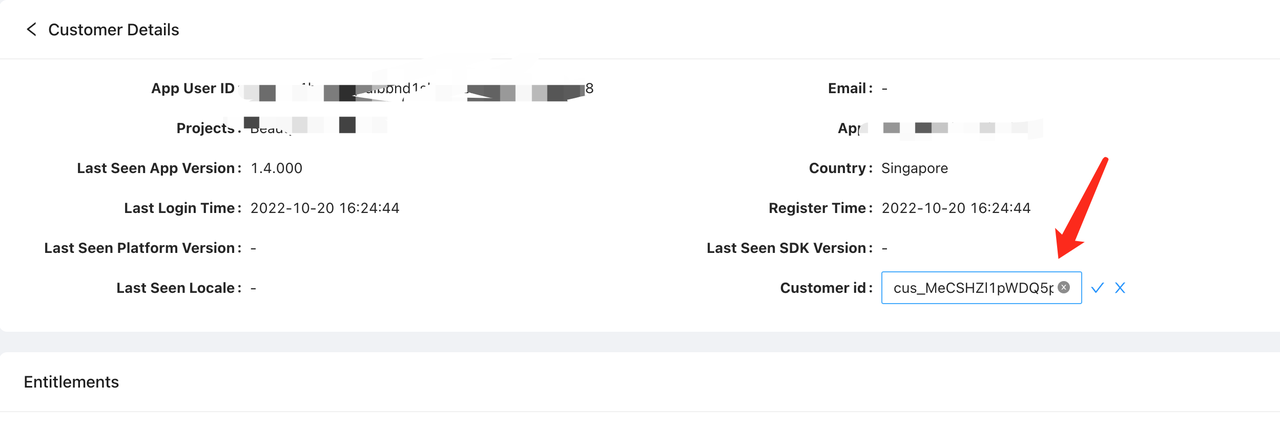Click the Customer id label
The height and width of the screenshot is (428, 1280).
click(825, 288)
